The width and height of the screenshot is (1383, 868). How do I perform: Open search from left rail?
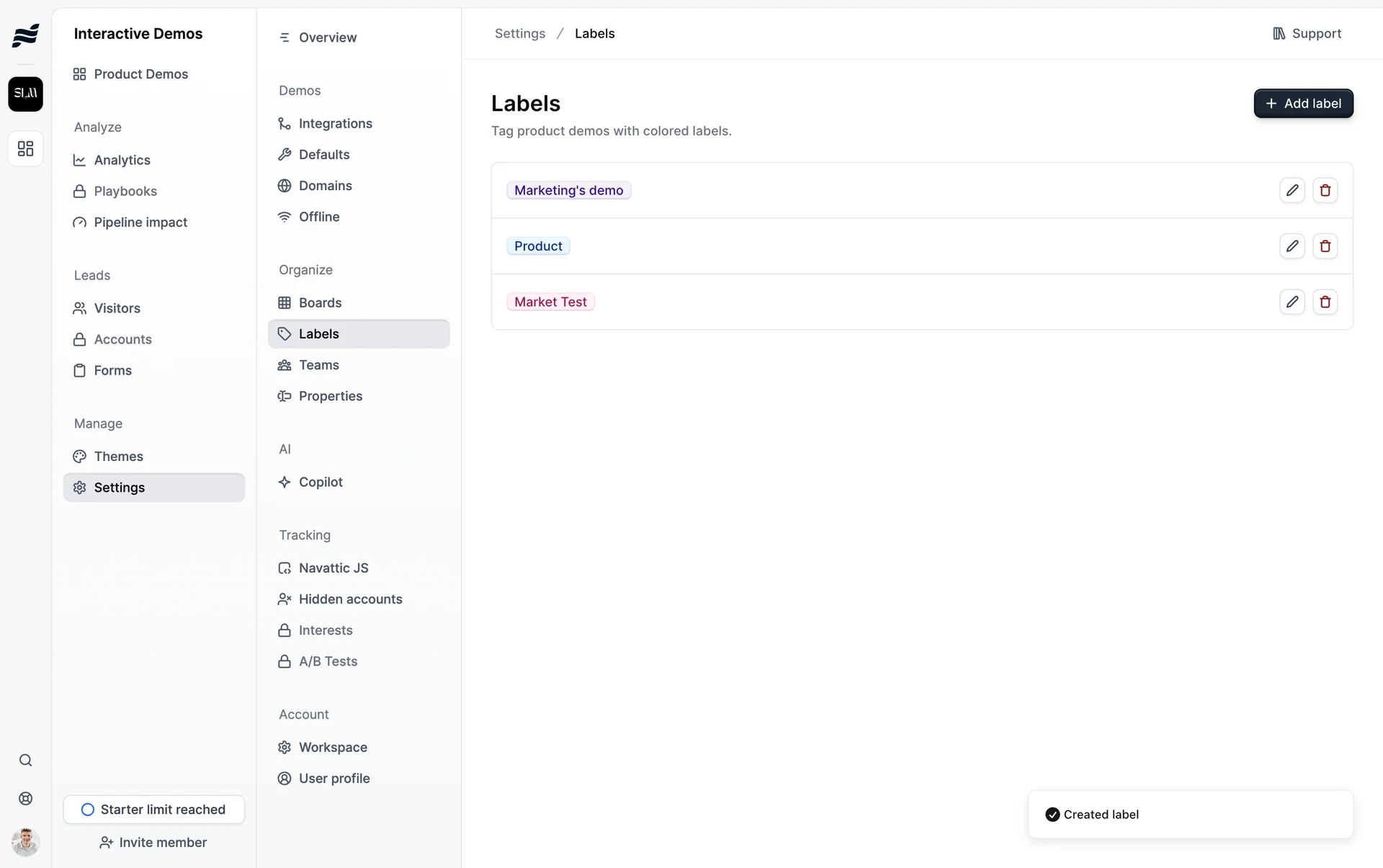[x=25, y=761]
